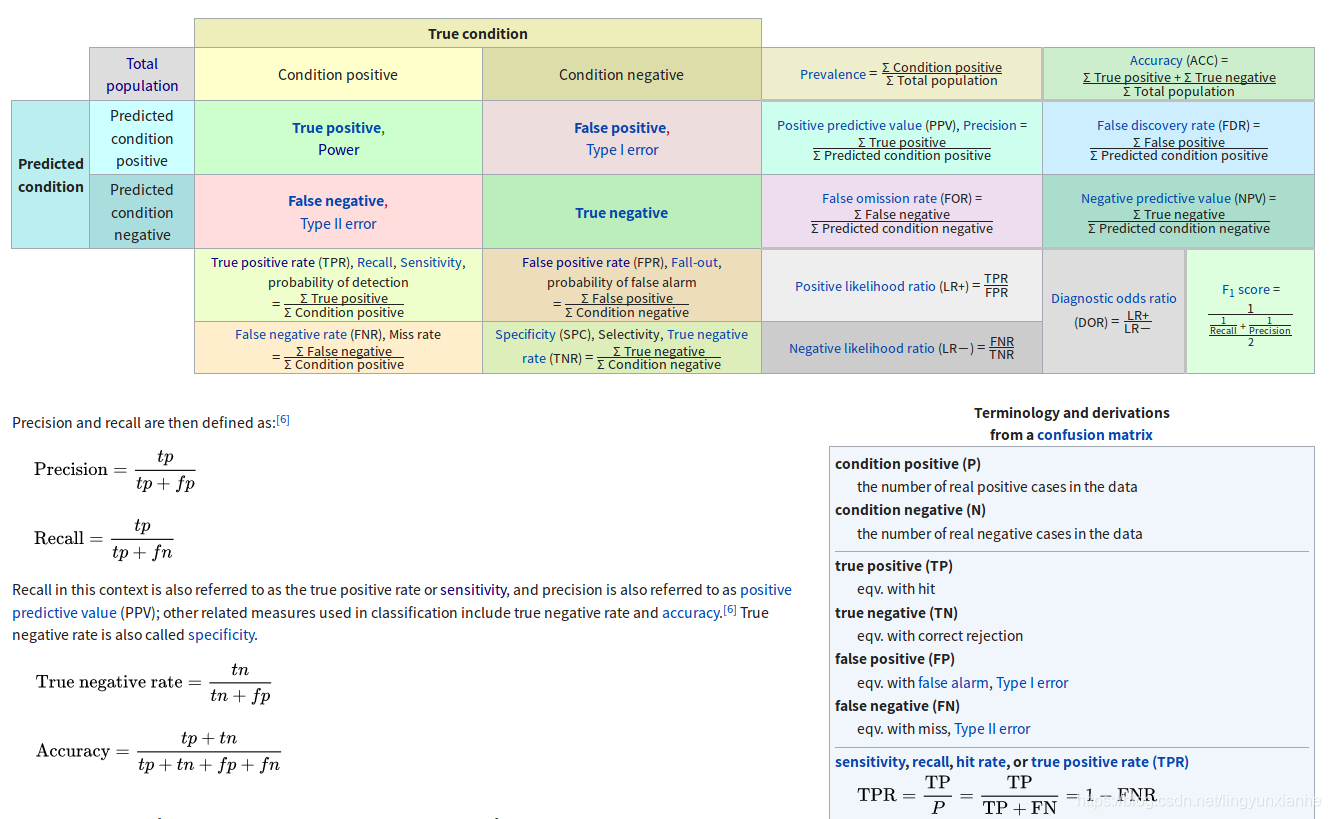
Task: Click the Prevalence link
Action: 833,74
